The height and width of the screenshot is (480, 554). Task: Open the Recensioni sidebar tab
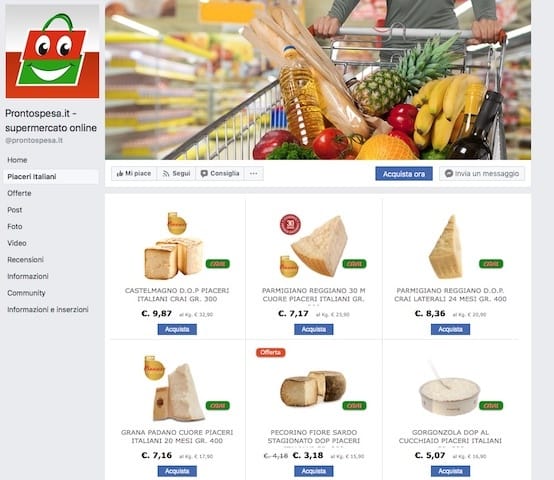pos(25,260)
